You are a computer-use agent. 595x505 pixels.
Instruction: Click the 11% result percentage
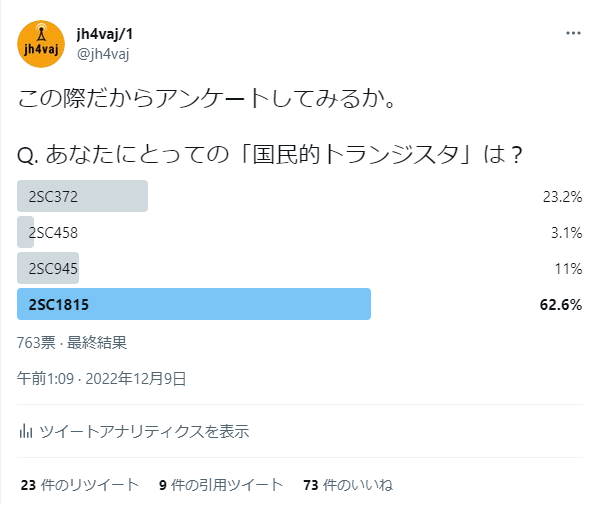[568, 269]
